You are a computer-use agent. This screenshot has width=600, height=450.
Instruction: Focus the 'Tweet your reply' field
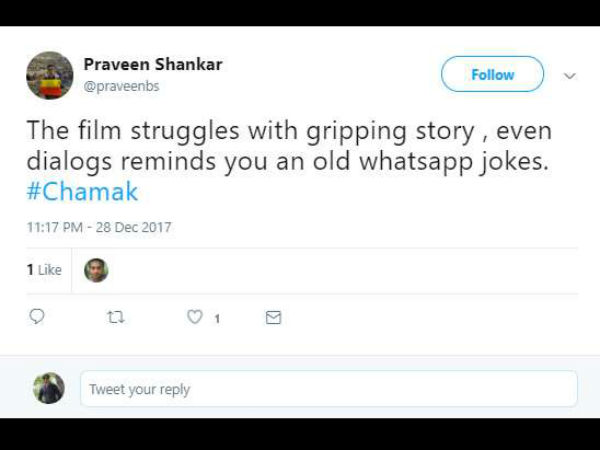click(x=328, y=389)
